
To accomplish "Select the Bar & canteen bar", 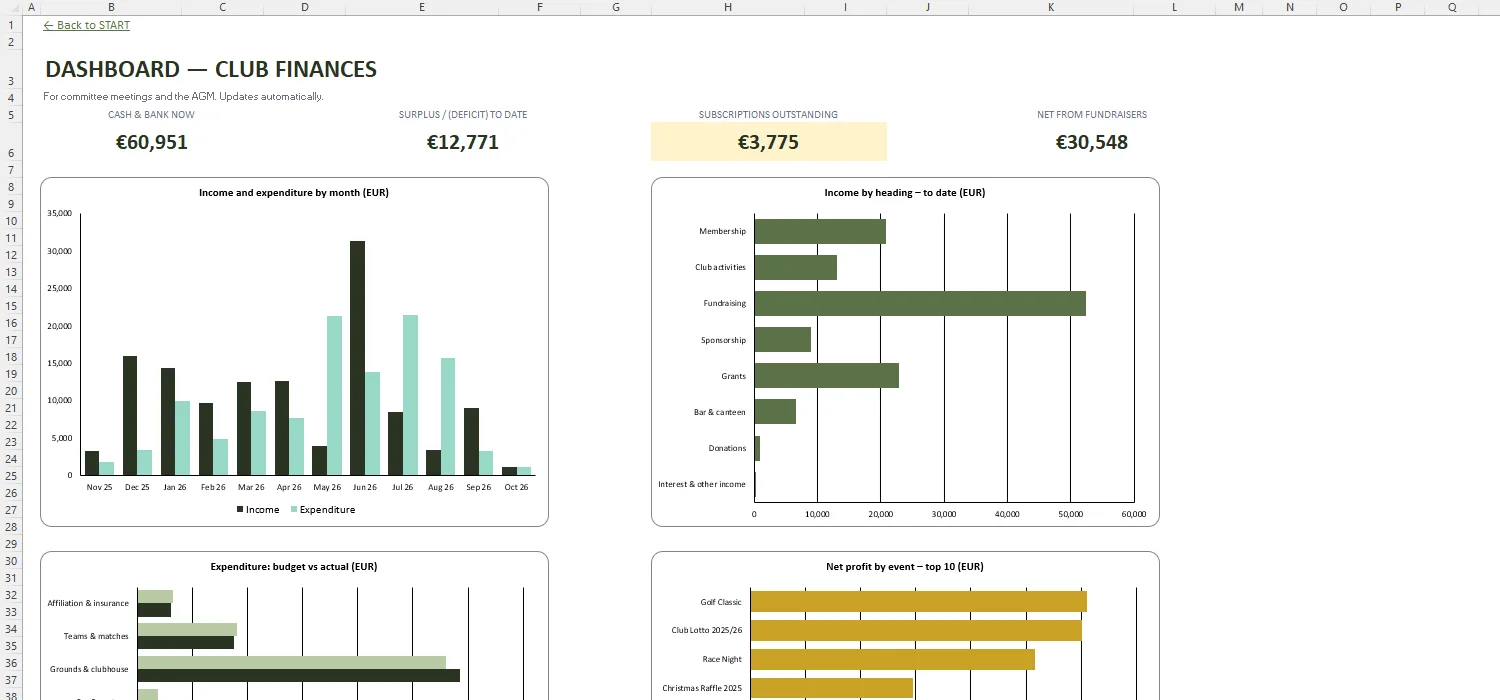I will (775, 411).
